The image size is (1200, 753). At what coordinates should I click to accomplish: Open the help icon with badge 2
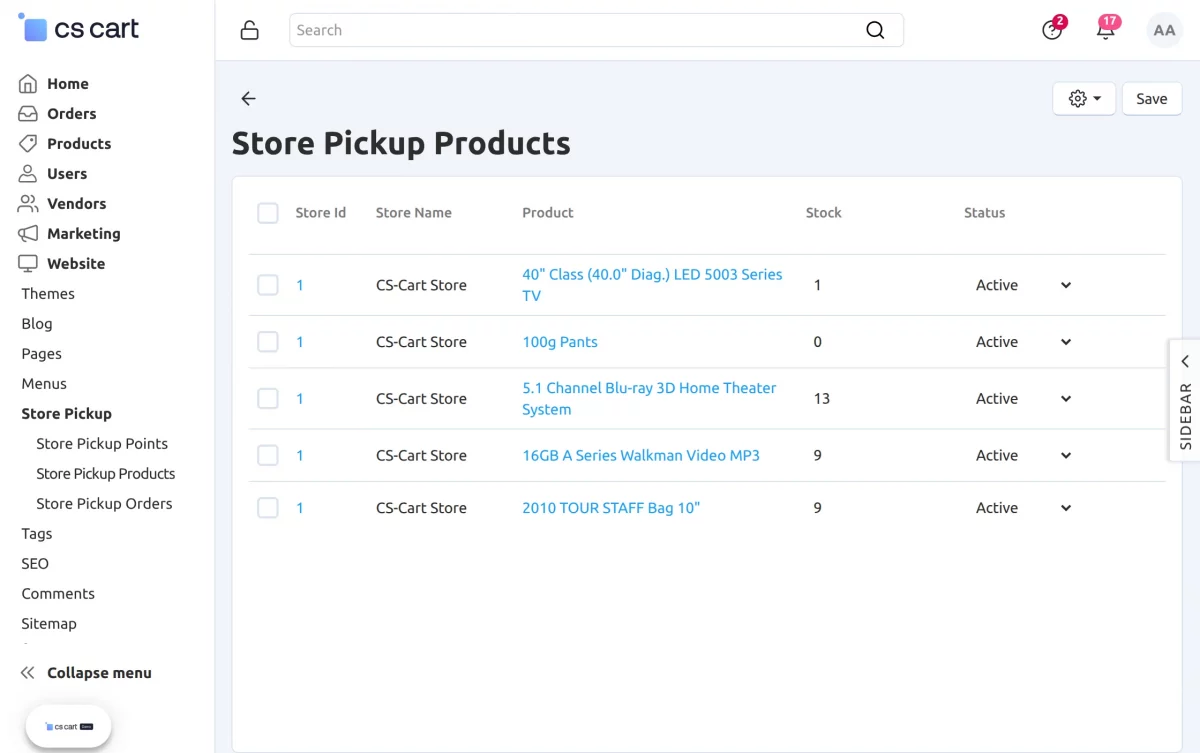(x=1052, y=29)
